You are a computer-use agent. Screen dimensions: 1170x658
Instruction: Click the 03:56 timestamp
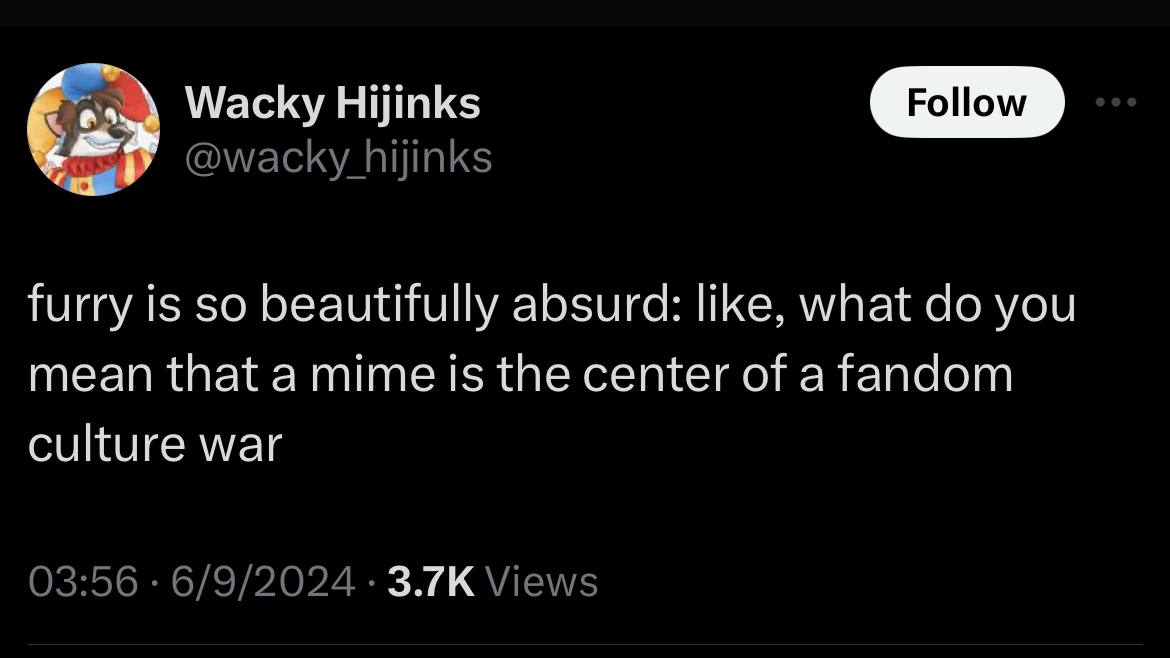point(84,582)
